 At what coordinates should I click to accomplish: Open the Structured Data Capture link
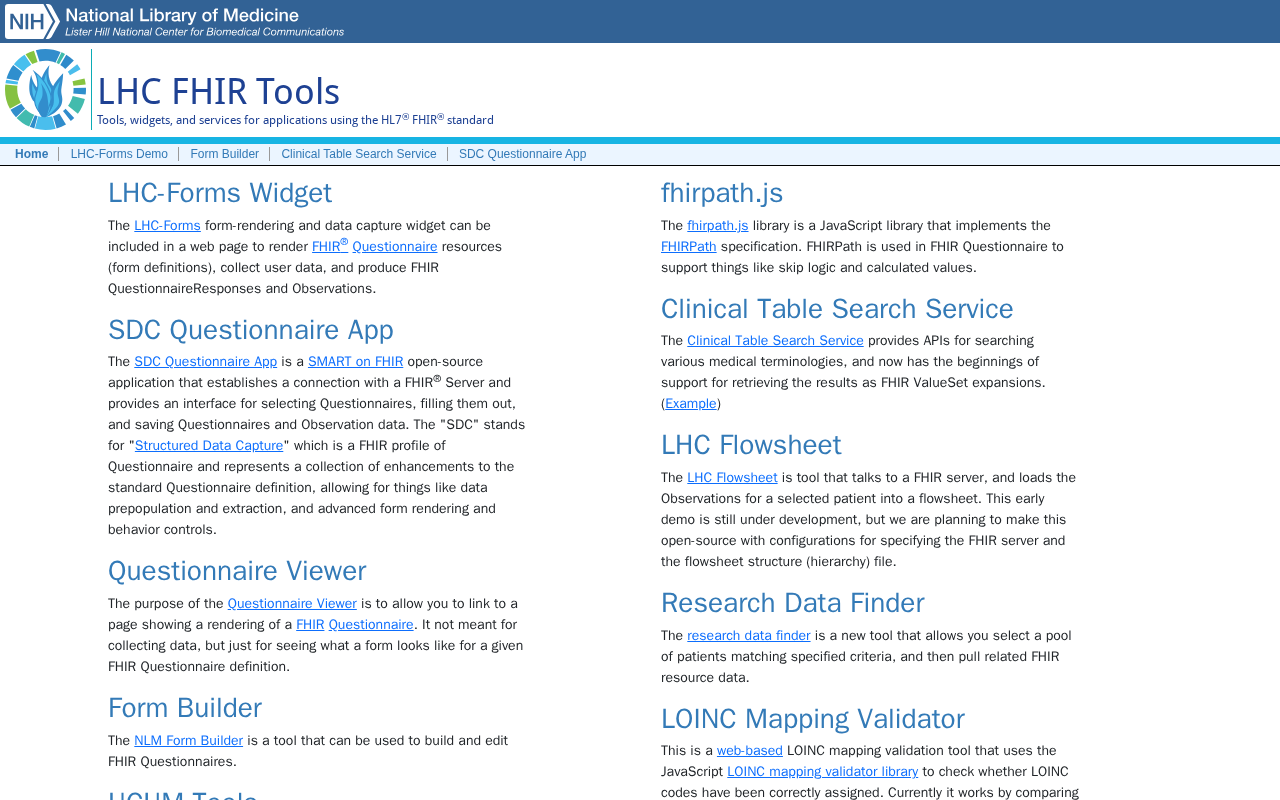pos(209,446)
